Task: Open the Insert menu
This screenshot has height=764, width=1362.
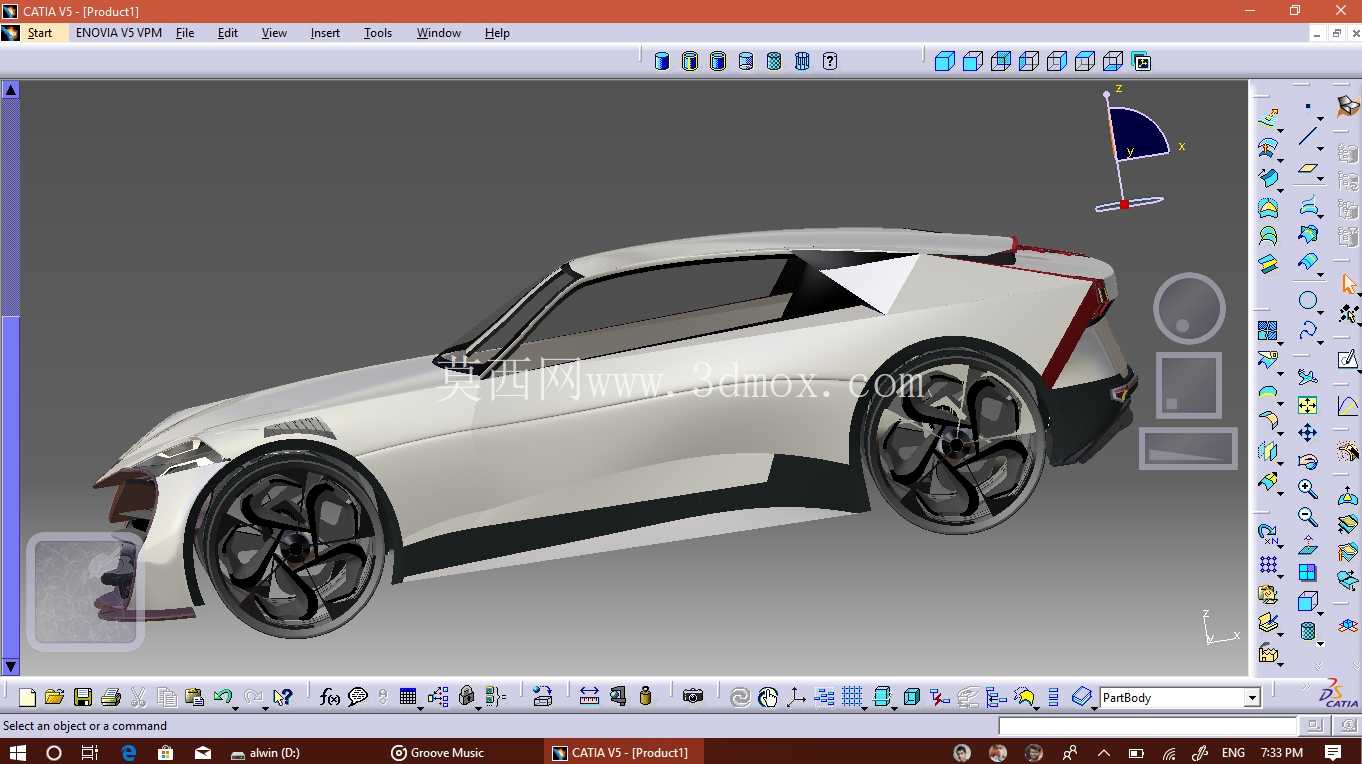Action: pyautogui.click(x=325, y=33)
